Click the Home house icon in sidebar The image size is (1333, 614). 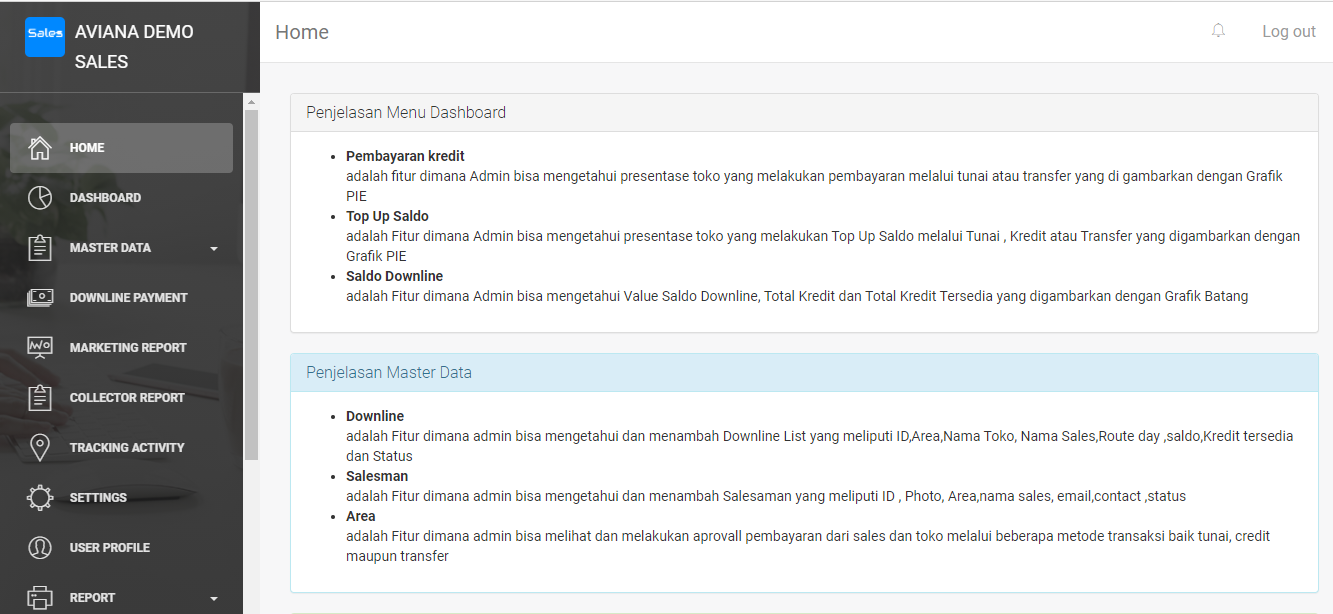pos(40,148)
